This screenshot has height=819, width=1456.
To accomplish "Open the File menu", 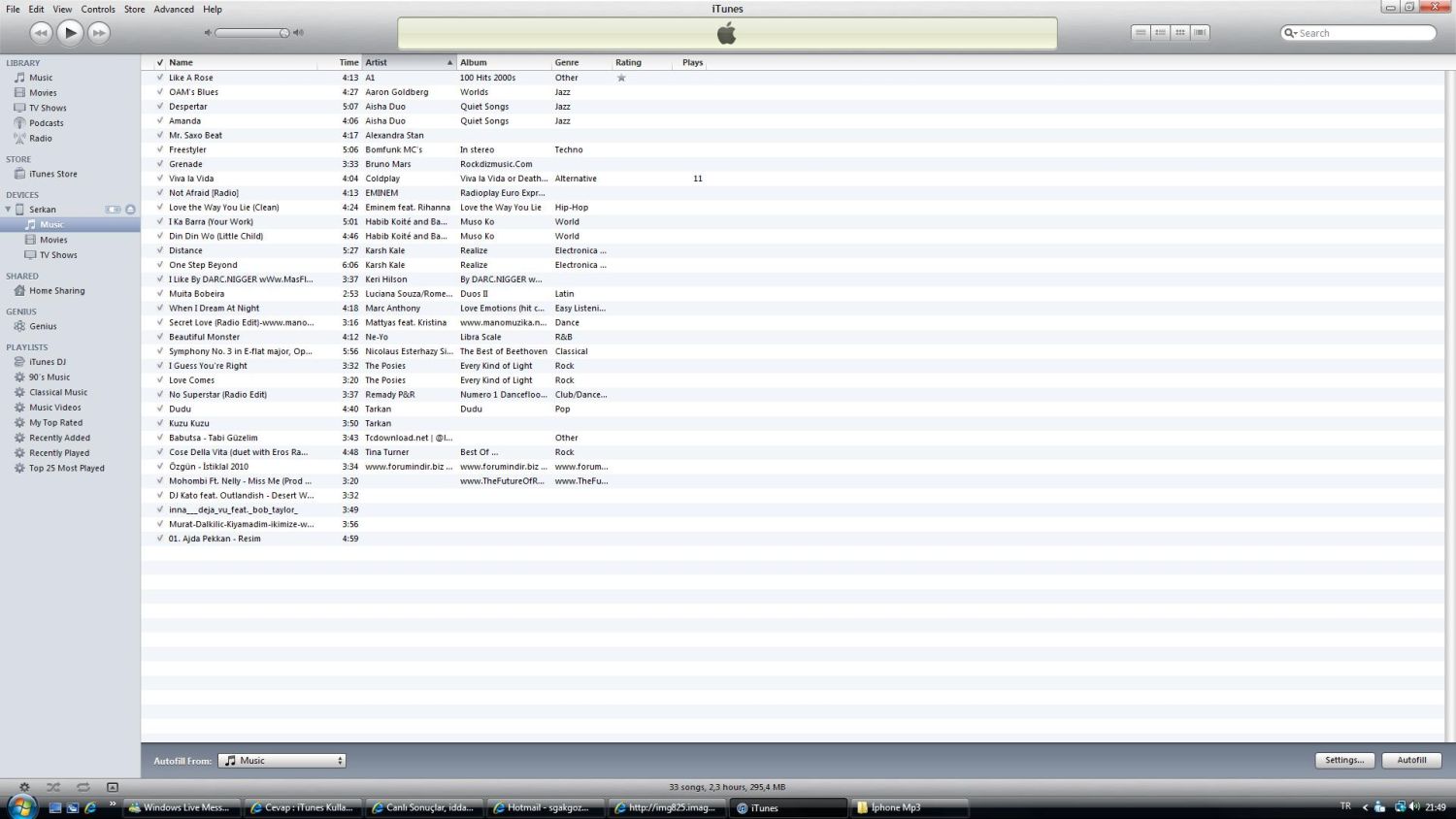I will [x=13, y=9].
